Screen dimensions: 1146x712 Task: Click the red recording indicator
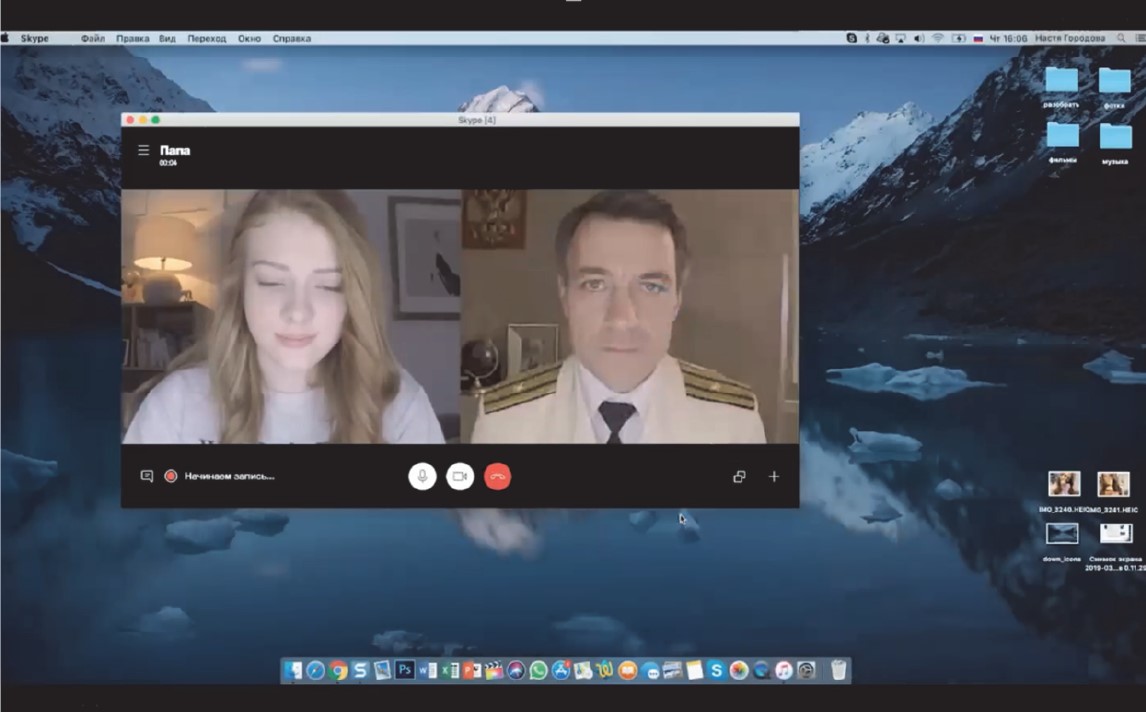pos(171,477)
